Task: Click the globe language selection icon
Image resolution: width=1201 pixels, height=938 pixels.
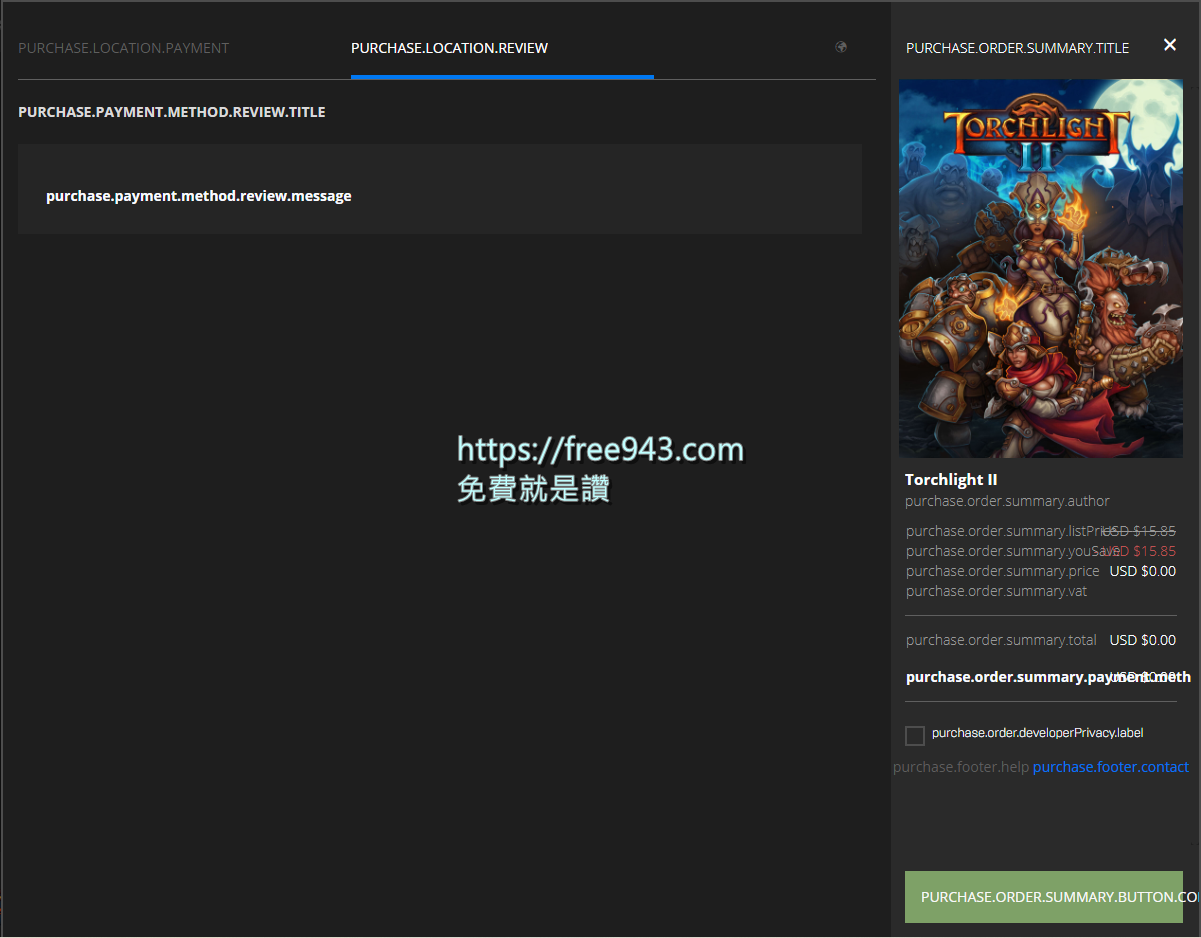Action: (840, 47)
